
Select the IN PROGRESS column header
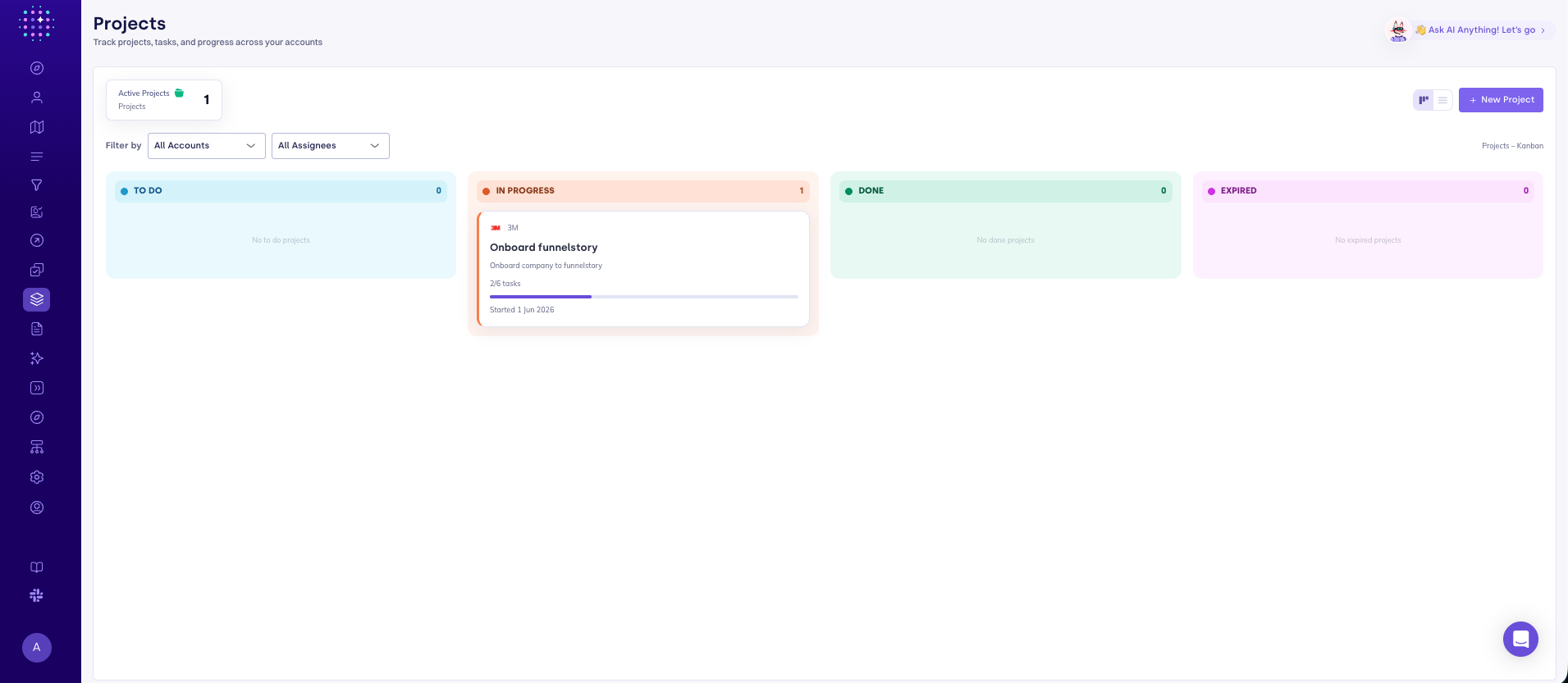point(643,191)
